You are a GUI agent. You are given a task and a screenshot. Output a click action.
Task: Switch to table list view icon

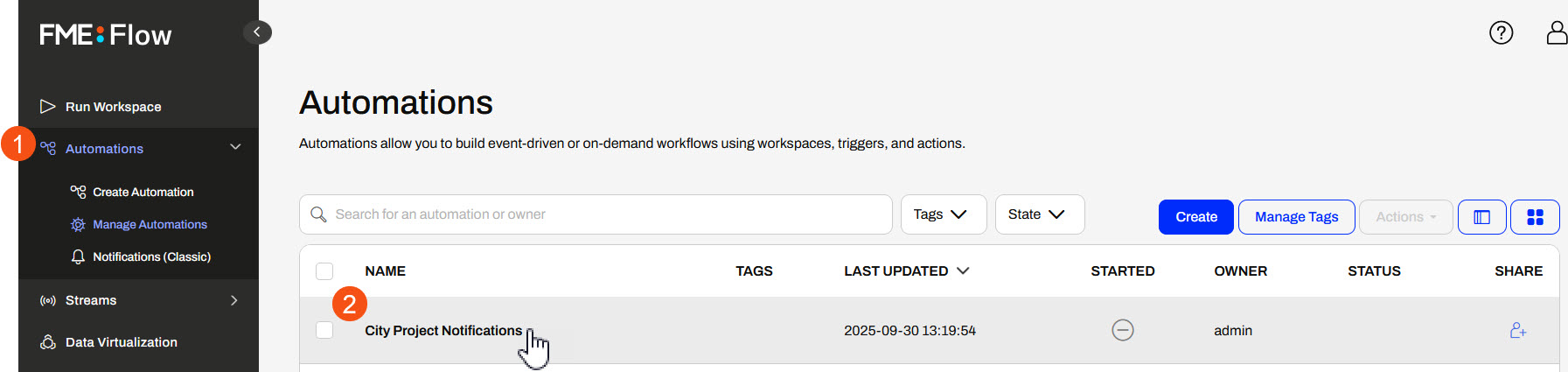tap(1481, 217)
